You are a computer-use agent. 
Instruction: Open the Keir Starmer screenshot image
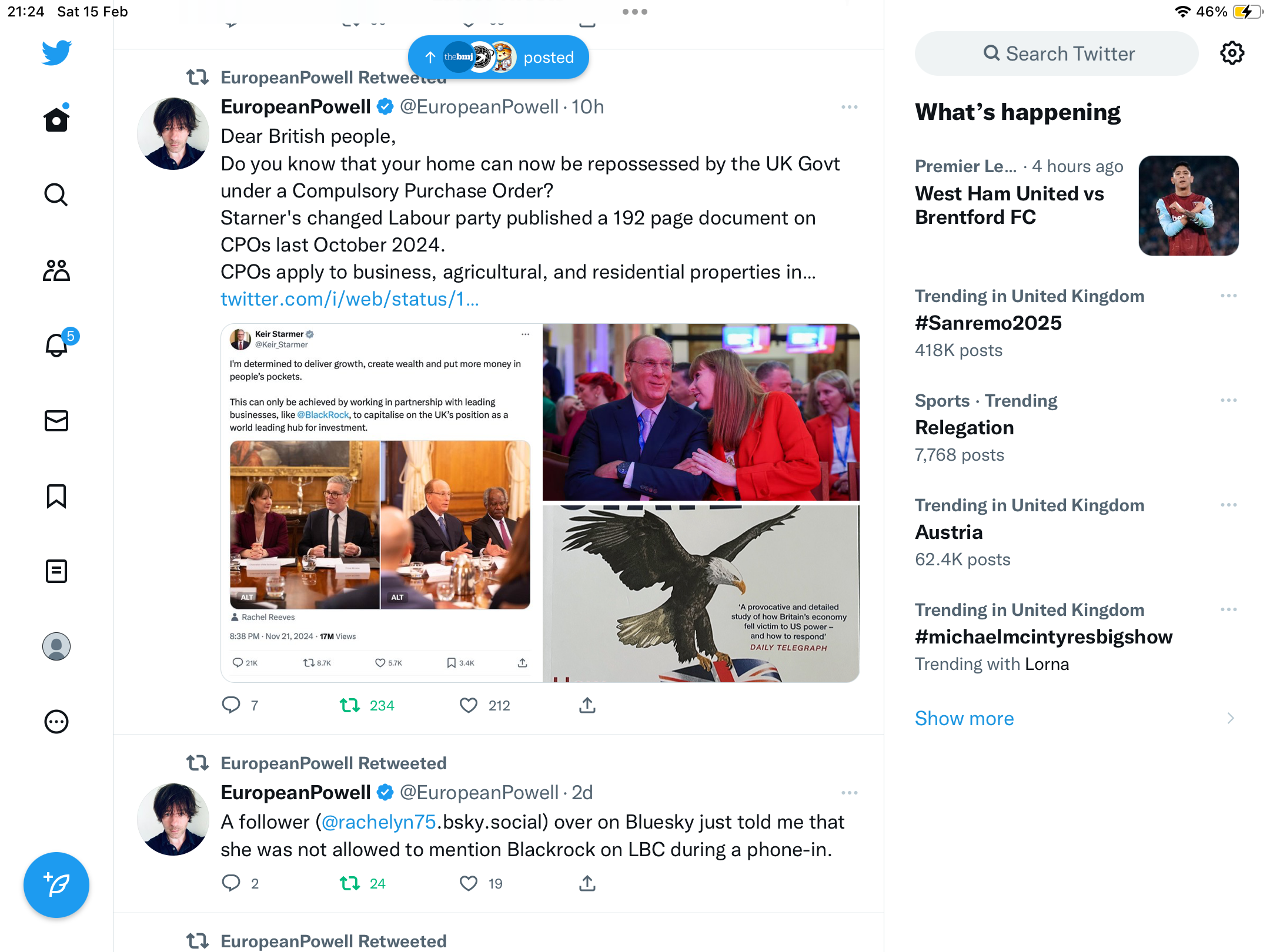[x=381, y=502]
